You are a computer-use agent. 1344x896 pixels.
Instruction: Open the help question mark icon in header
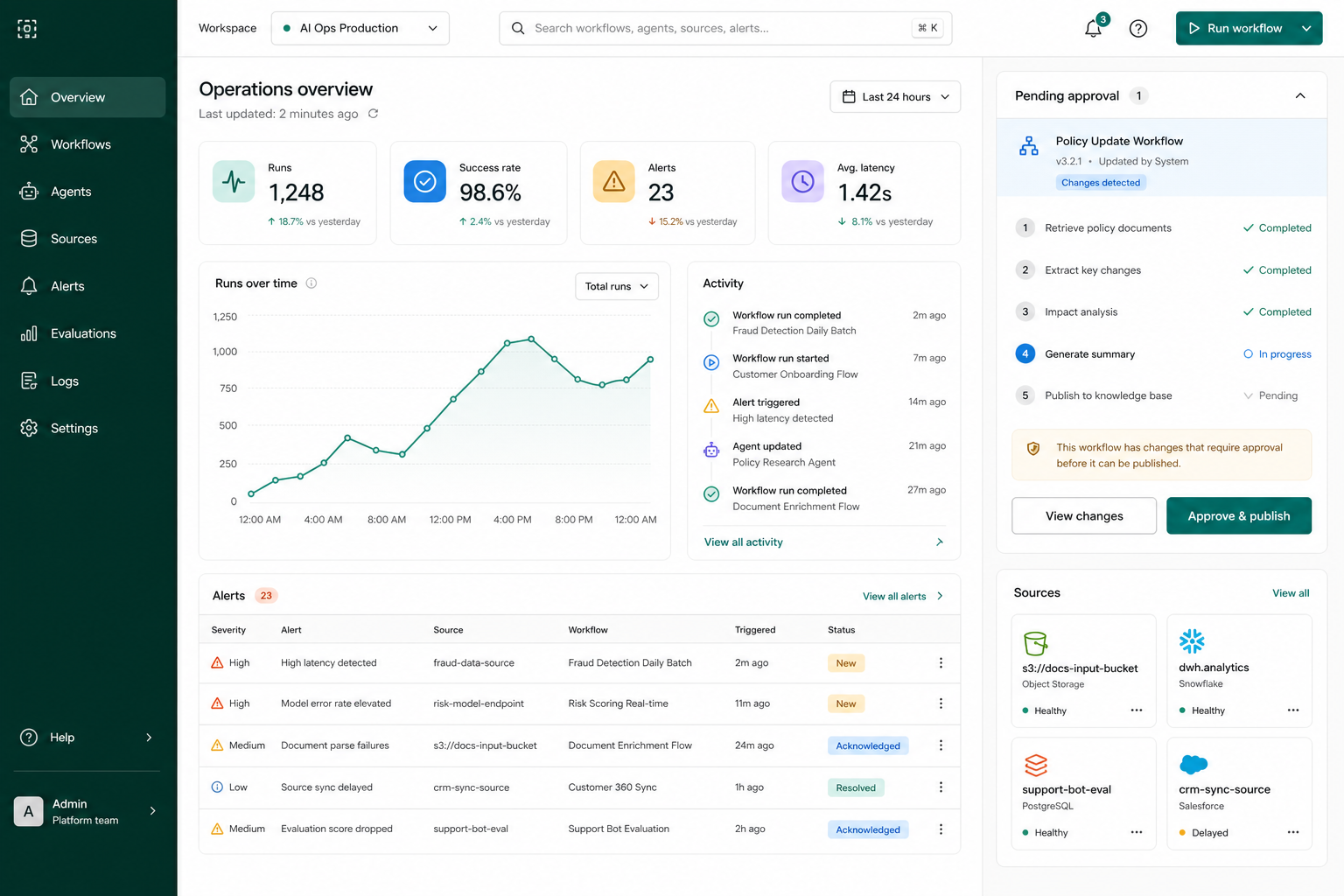point(1138,29)
